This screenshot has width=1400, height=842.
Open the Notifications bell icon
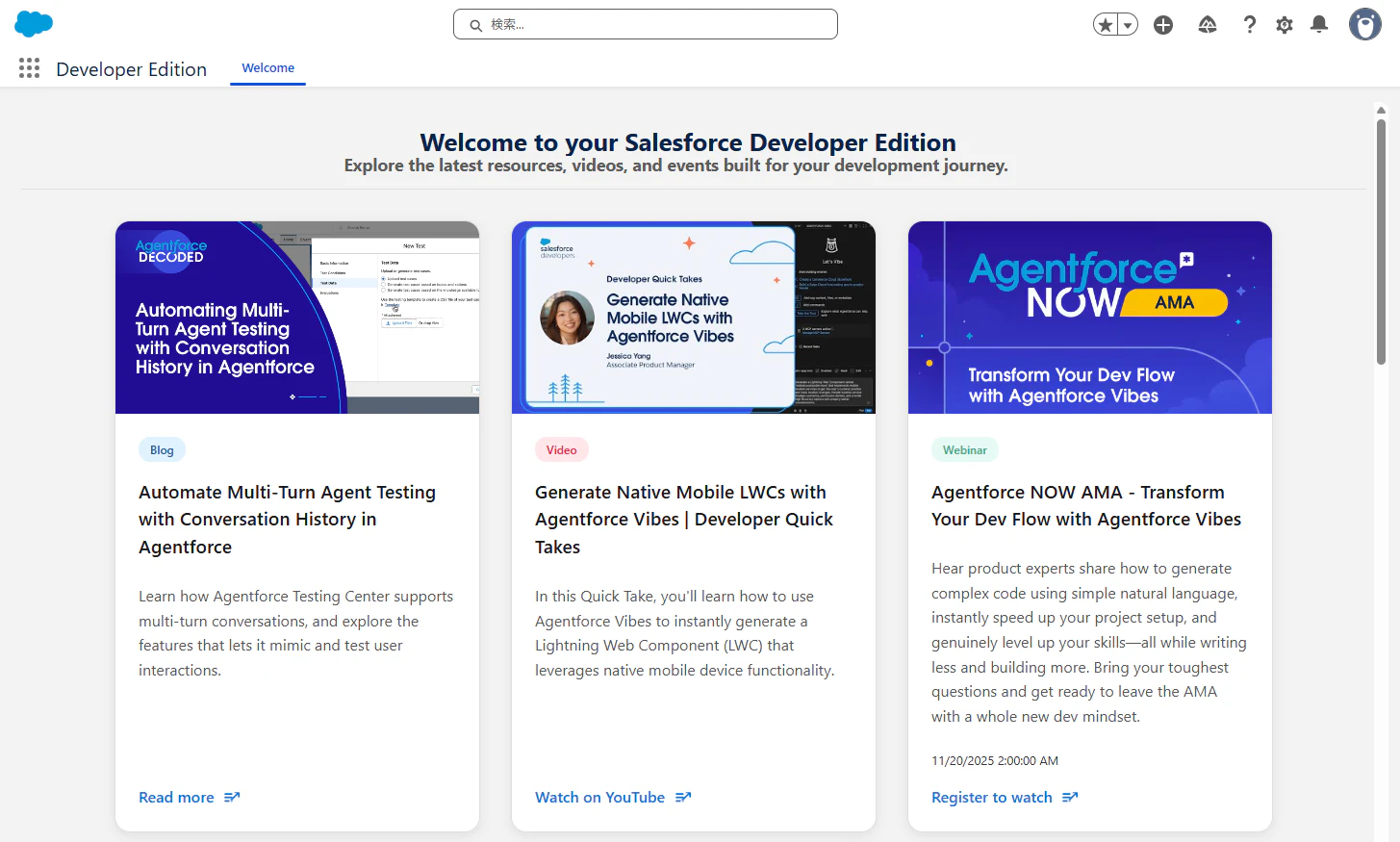tap(1319, 25)
